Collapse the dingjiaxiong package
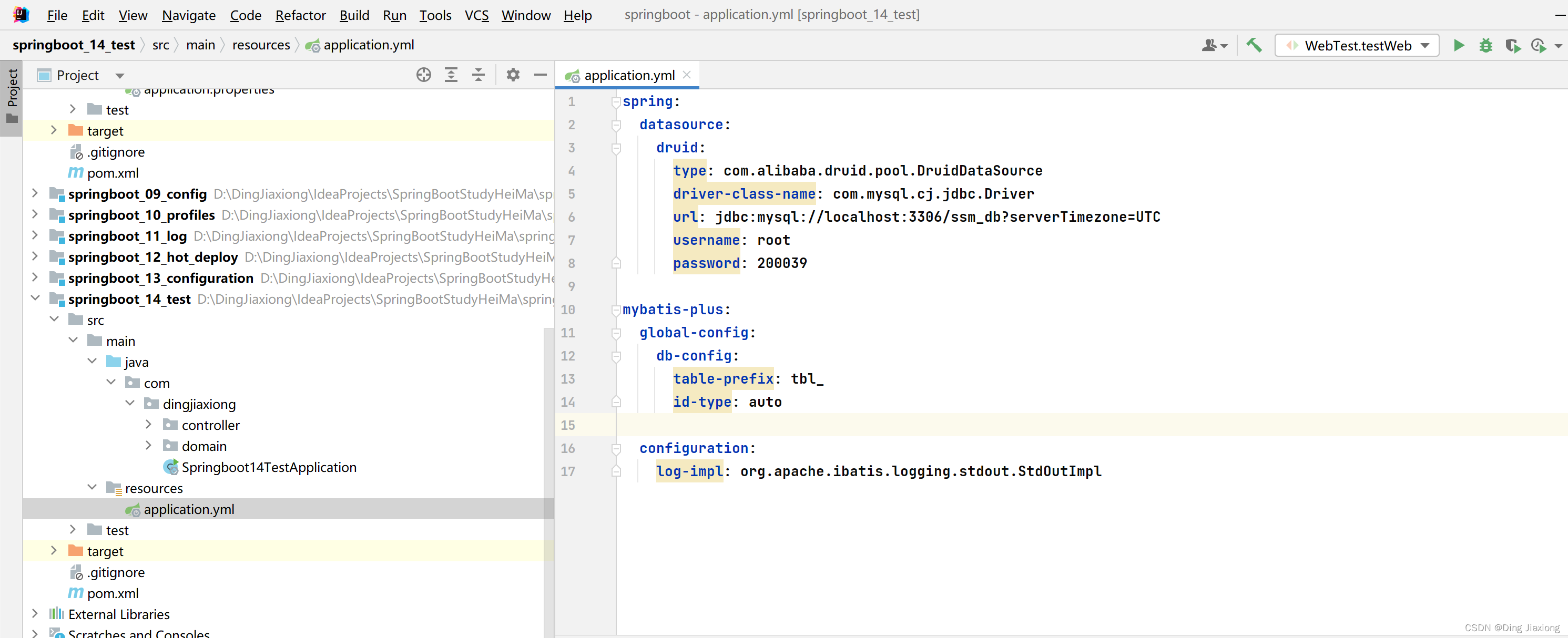 tap(130, 403)
